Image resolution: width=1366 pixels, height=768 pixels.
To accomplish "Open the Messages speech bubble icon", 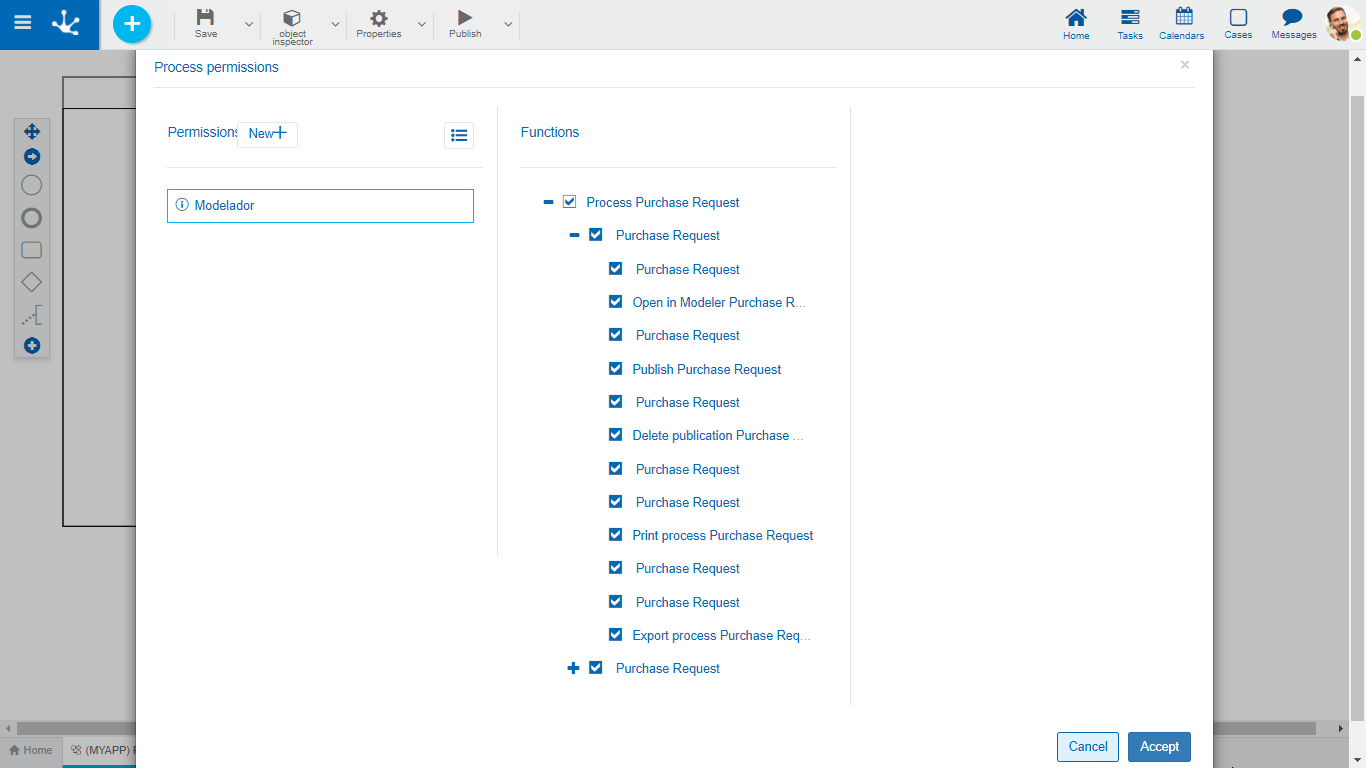I will pos(1294,24).
